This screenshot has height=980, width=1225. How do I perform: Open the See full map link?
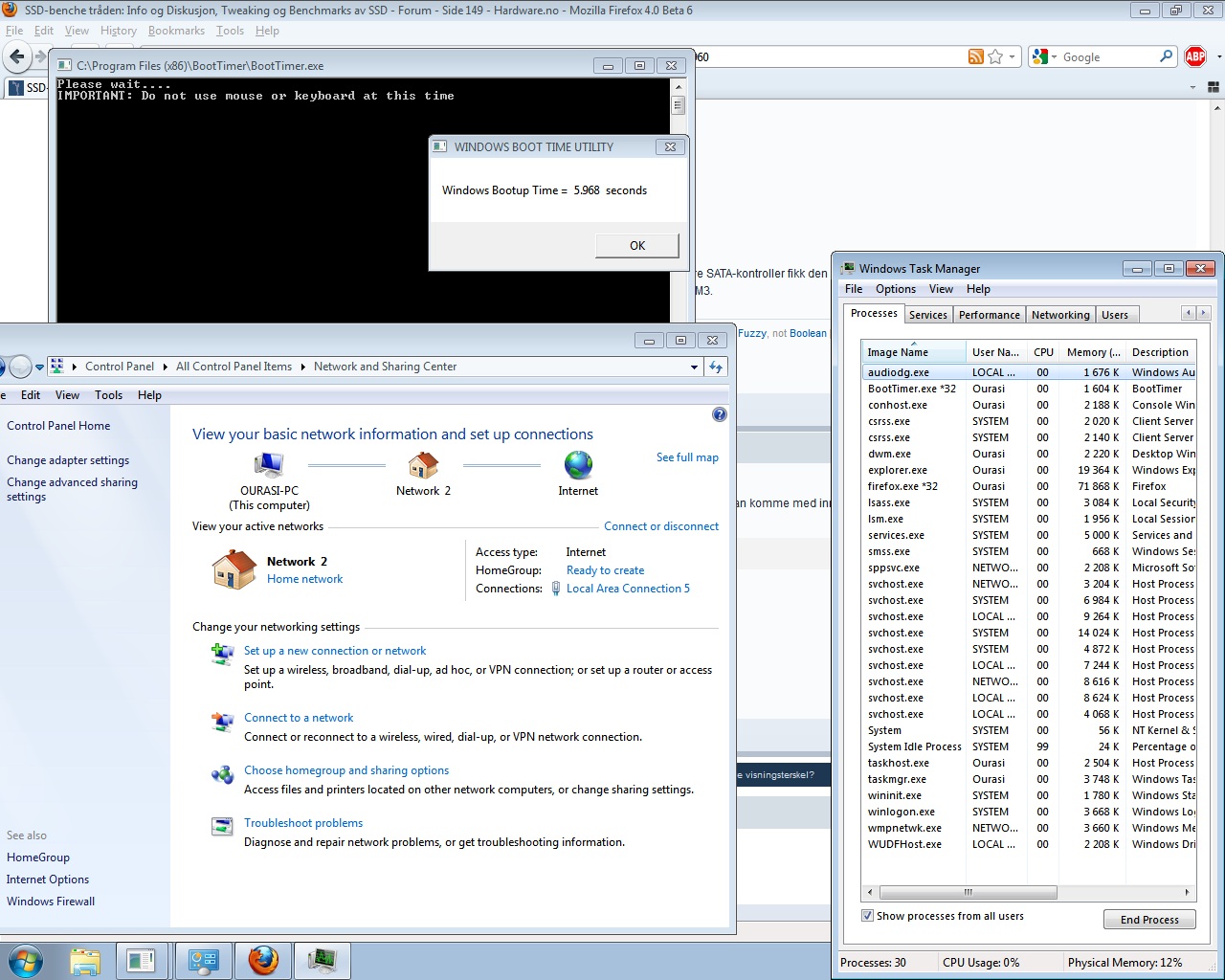pos(687,457)
